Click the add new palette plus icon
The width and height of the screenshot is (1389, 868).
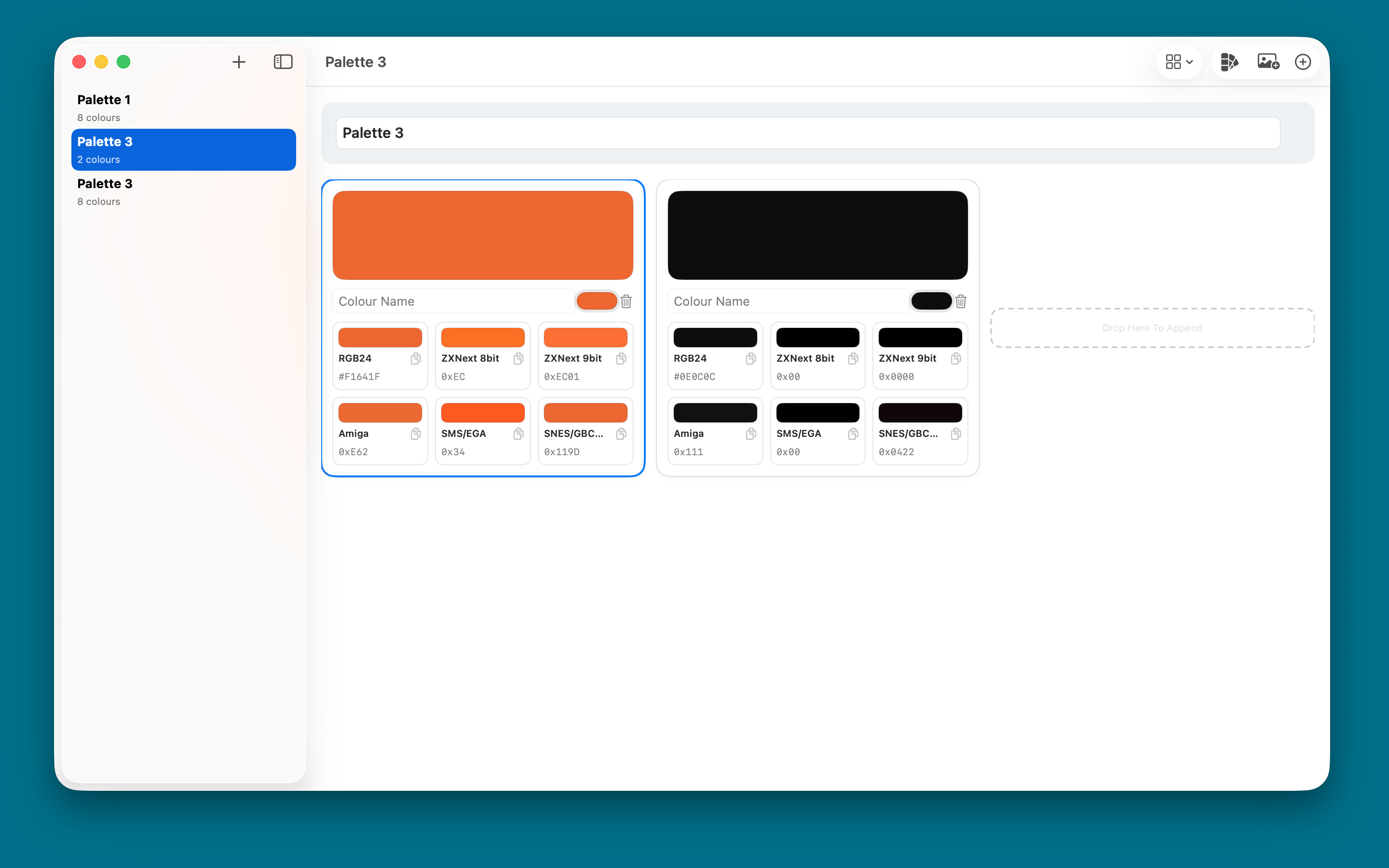pyautogui.click(x=239, y=62)
